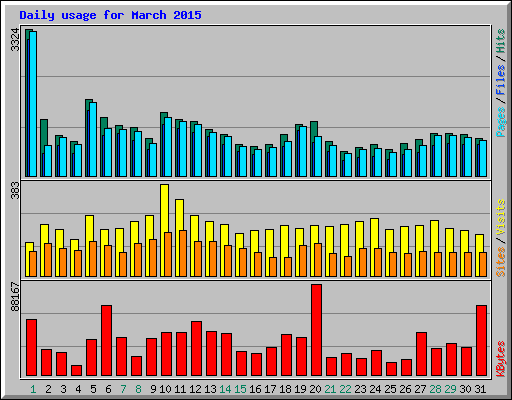The width and height of the screenshot is (512, 400).
Task: Click the green day label 8 on x-axis
Action: (138, 389)
